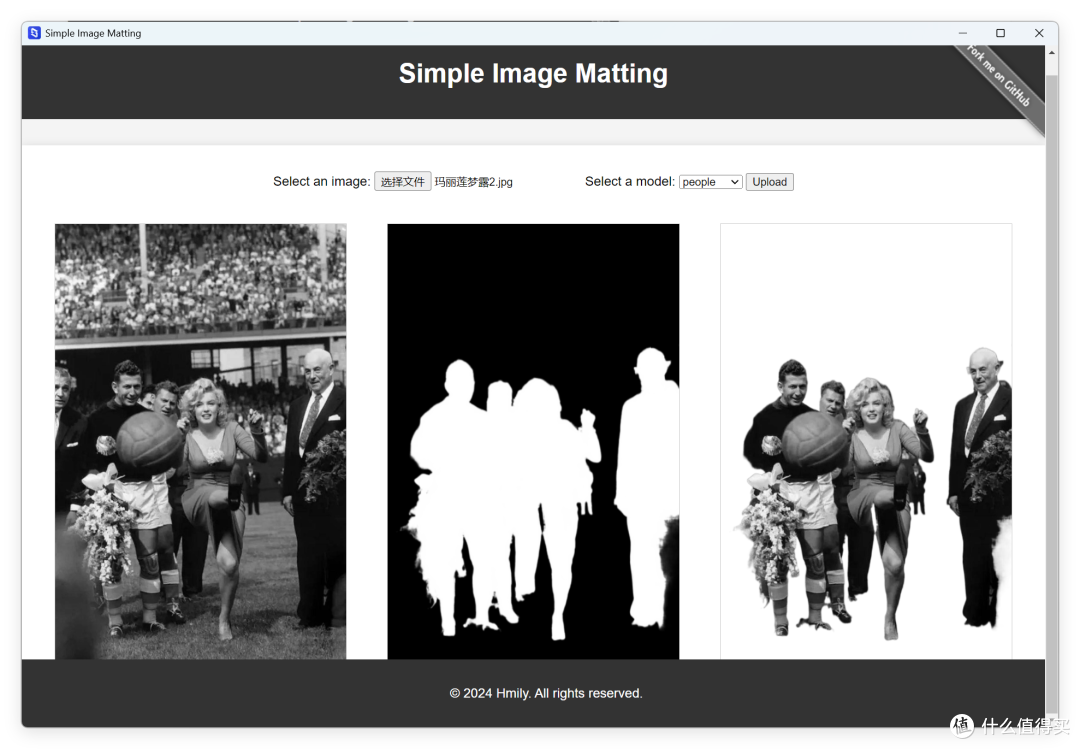
Task: Click the Select an image label
Action: point(322,181)
